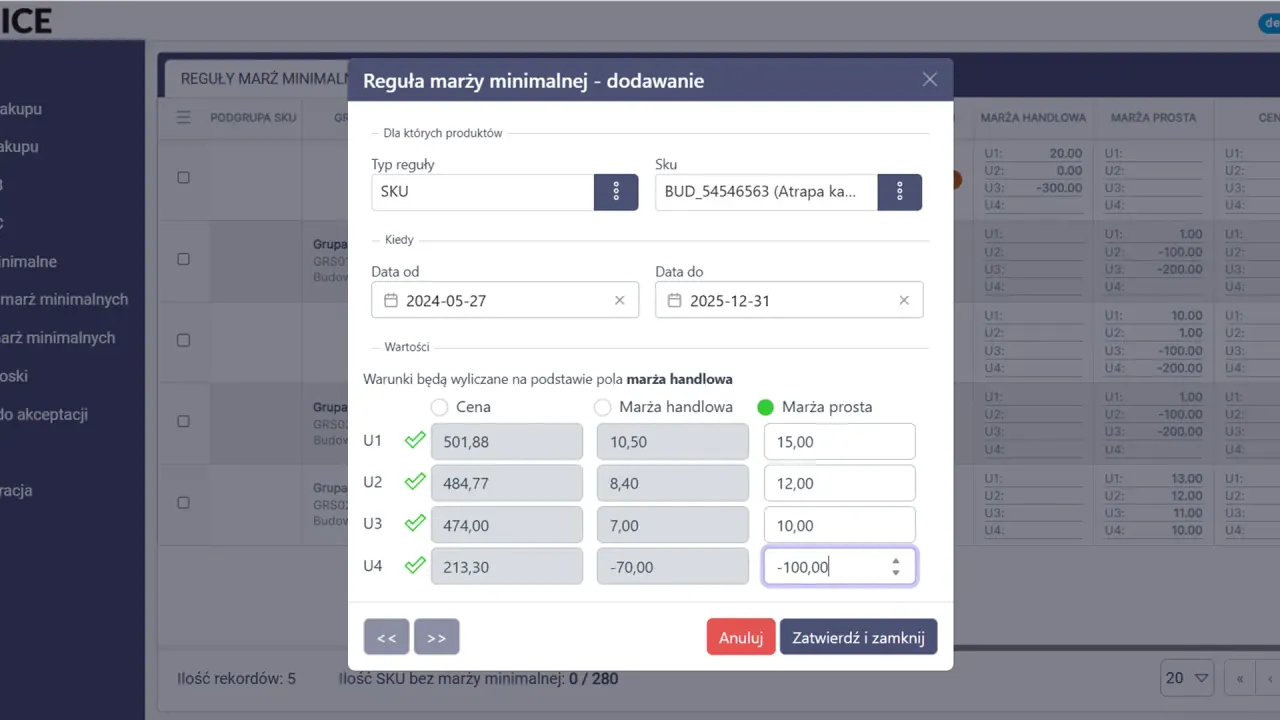Go to first page in pagination
This screenshot has height=720, width=1280.
pyautogui.click(x=1240, y=678)
